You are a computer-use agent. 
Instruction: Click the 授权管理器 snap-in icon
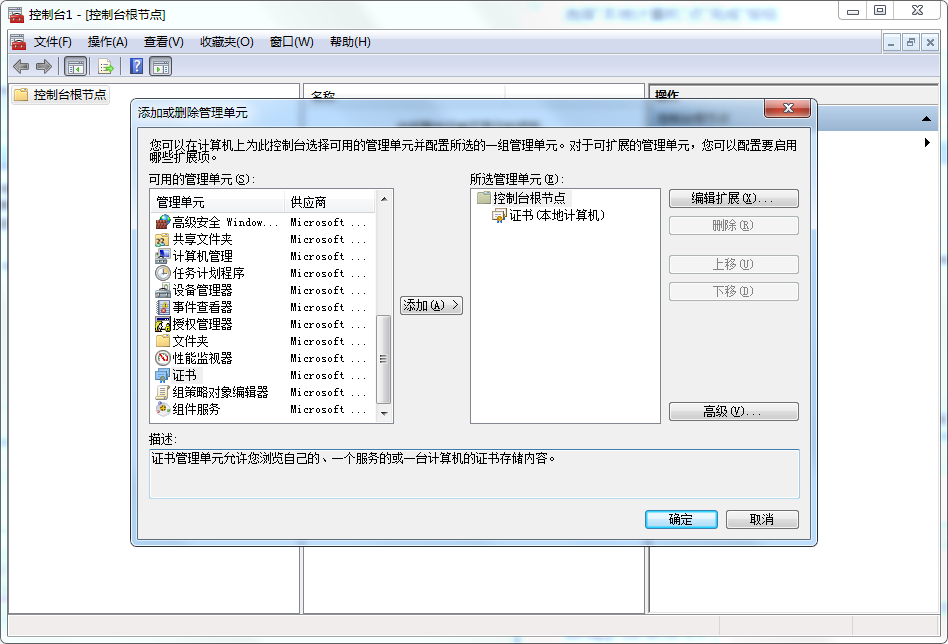[163, 324]
